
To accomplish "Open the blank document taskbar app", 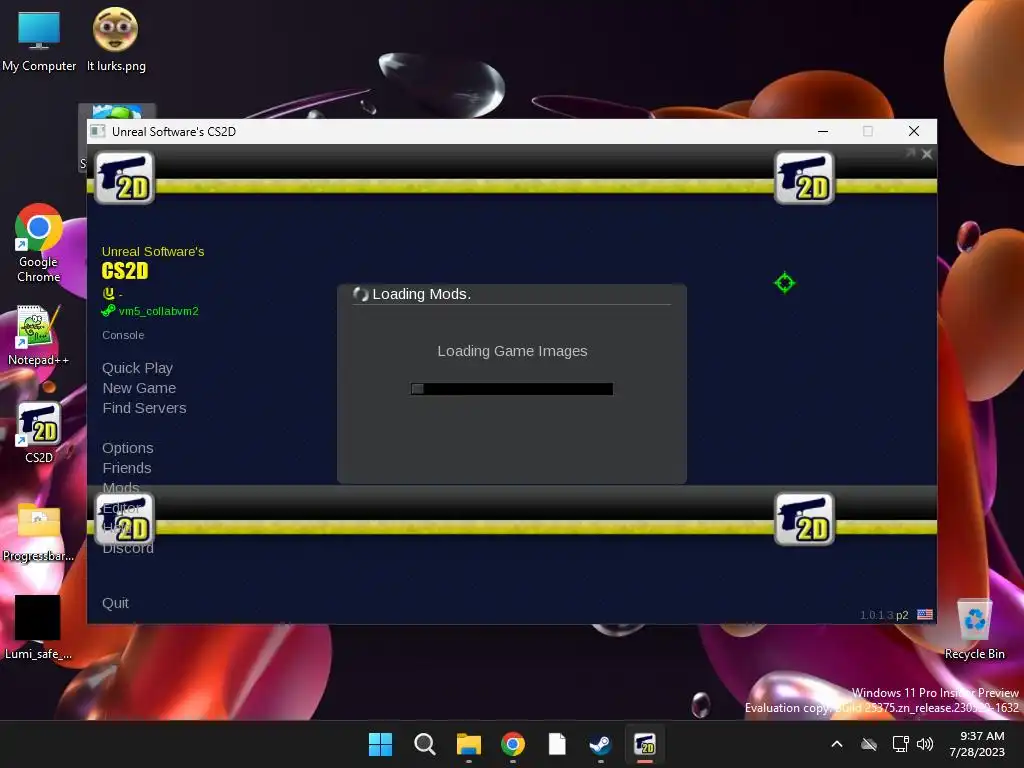I will pyautogui.click(x=557, y=744).
